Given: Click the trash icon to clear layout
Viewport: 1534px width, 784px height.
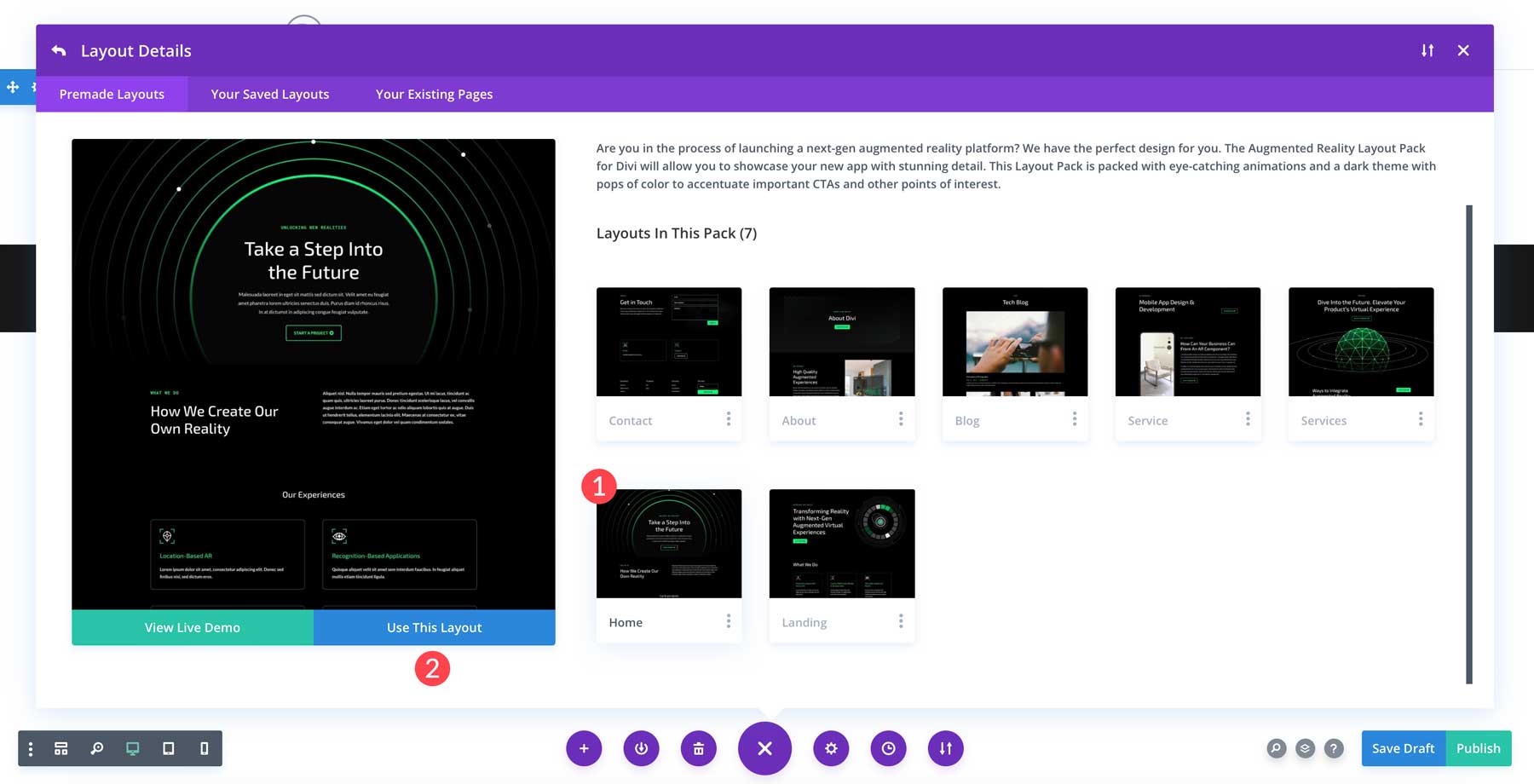Looking at the screenshot, I should [x=699, y=748].
